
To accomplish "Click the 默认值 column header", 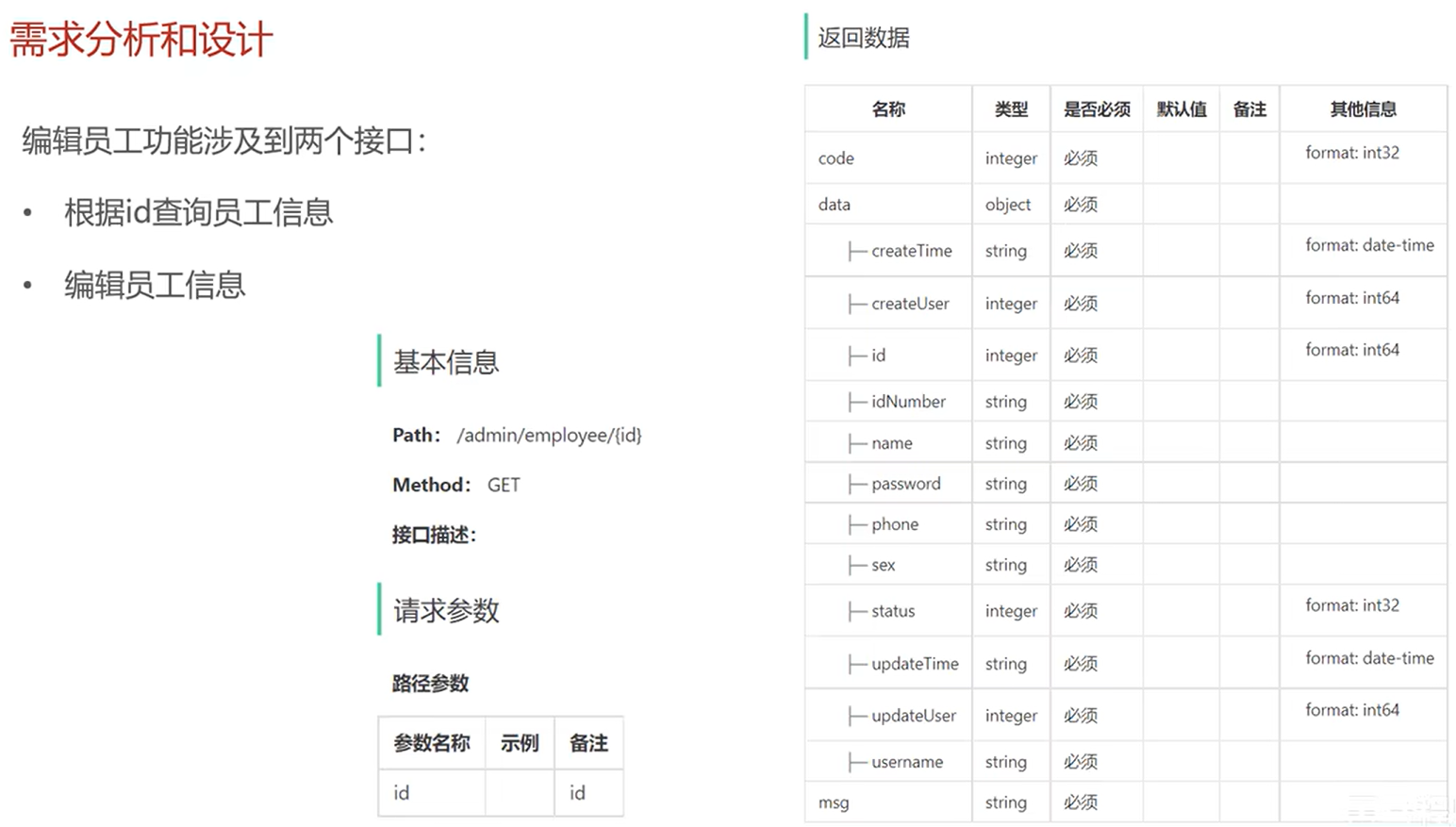I will tap(1182, 109).
